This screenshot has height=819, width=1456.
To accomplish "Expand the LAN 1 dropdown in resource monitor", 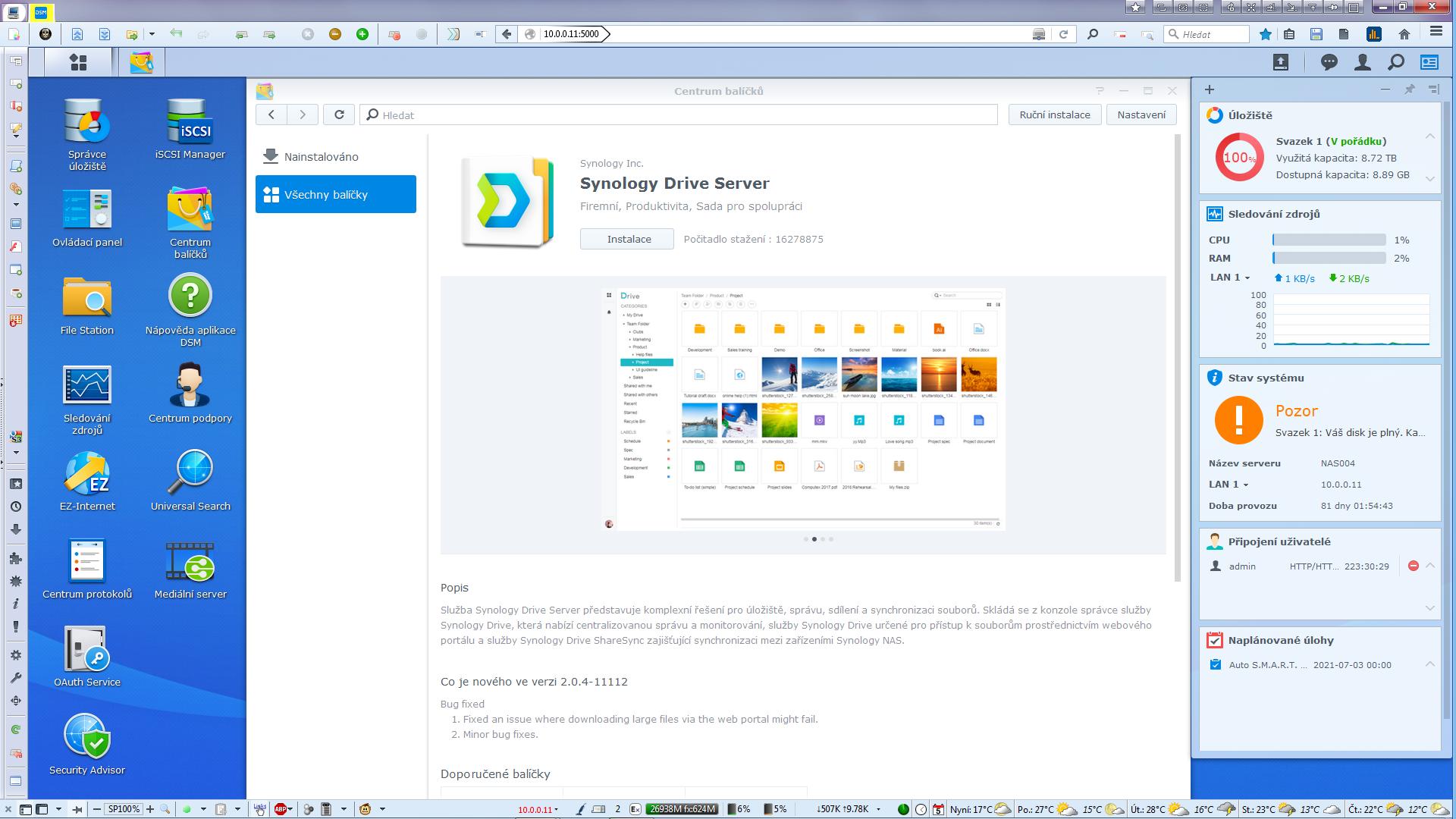I will tap(1230, 278).
